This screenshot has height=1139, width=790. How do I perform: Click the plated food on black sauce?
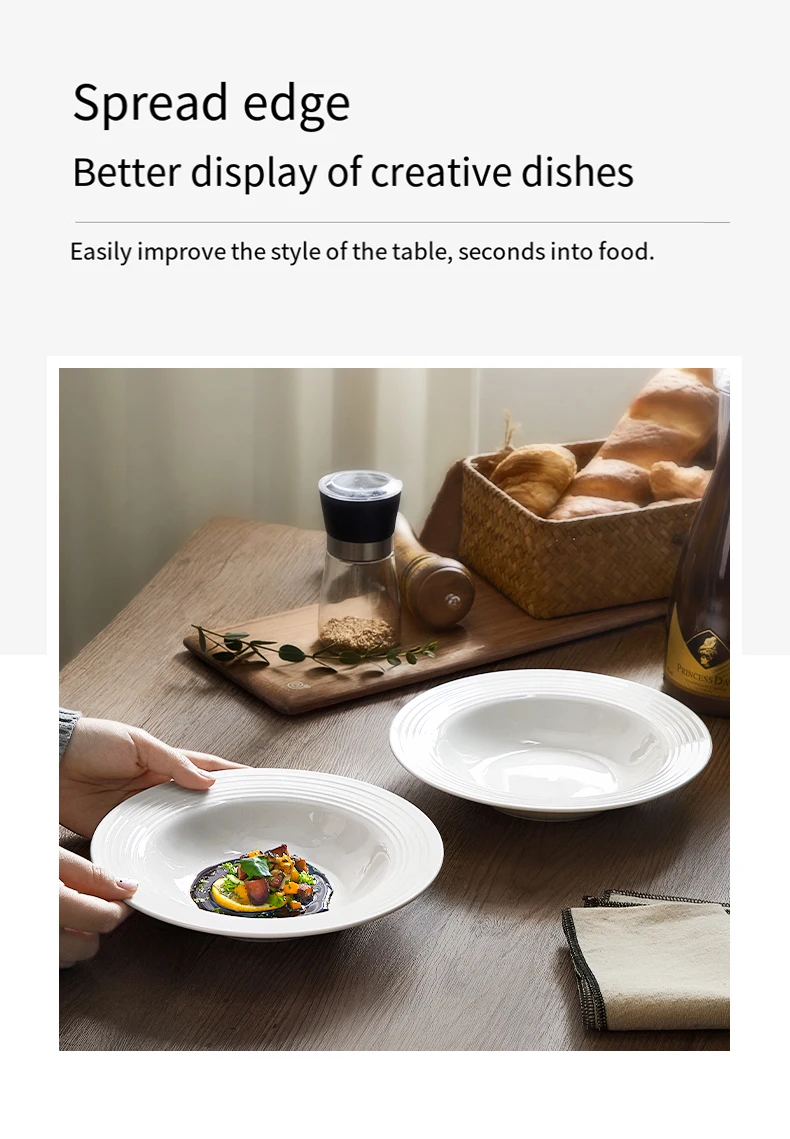pos(261,881)
